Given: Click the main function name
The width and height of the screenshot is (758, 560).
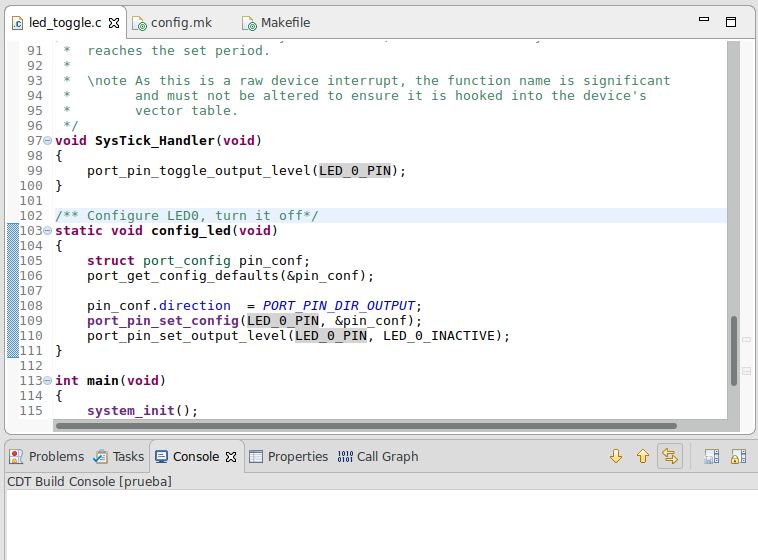Looking at the screenshot, I should (102, 381).
